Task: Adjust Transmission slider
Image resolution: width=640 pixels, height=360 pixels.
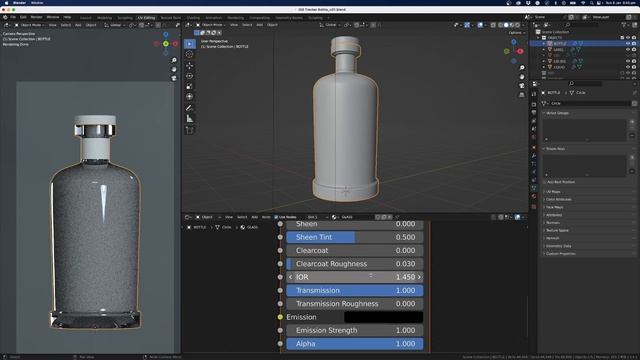Action: pyautogui.click(x=355, y=291)
